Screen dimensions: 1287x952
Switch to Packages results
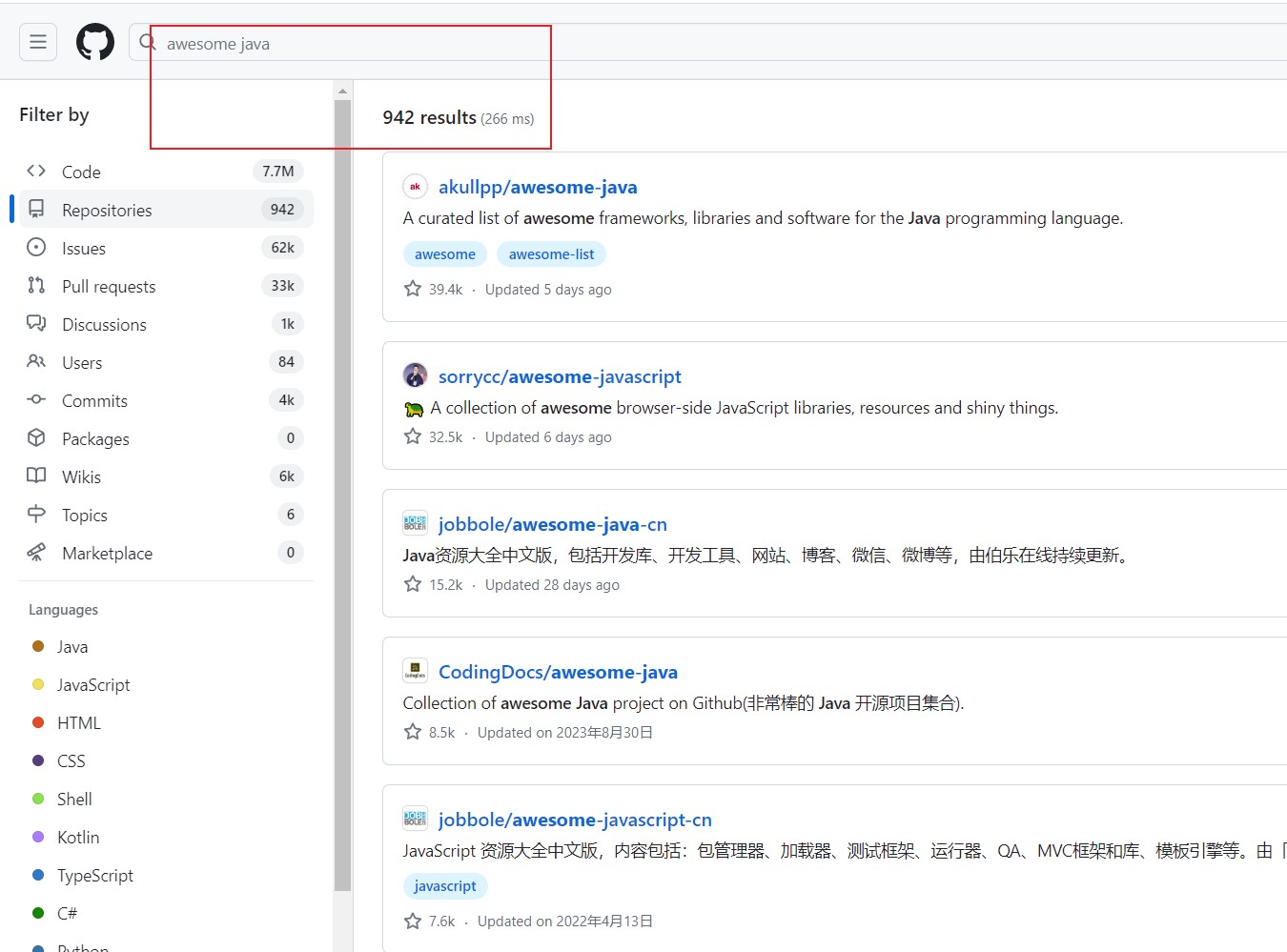166,438
